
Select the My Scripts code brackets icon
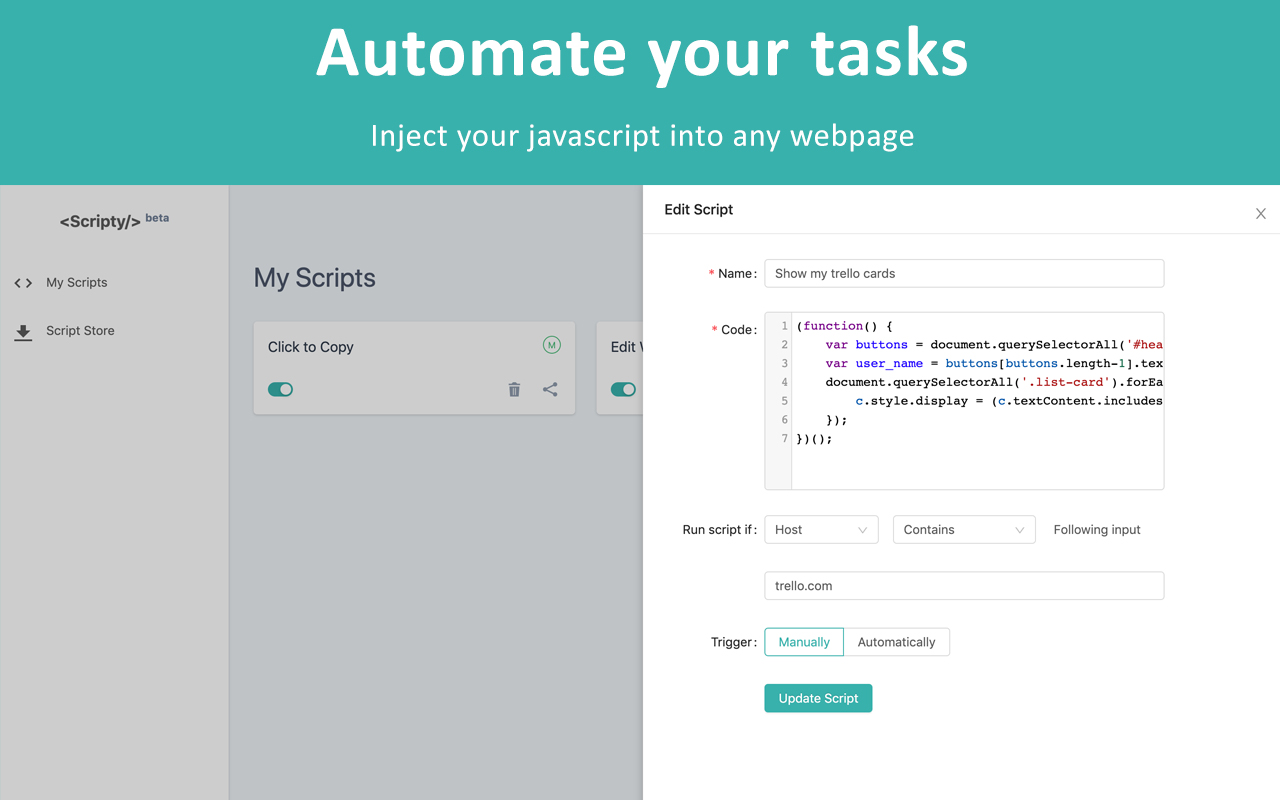tap(22, 283)
